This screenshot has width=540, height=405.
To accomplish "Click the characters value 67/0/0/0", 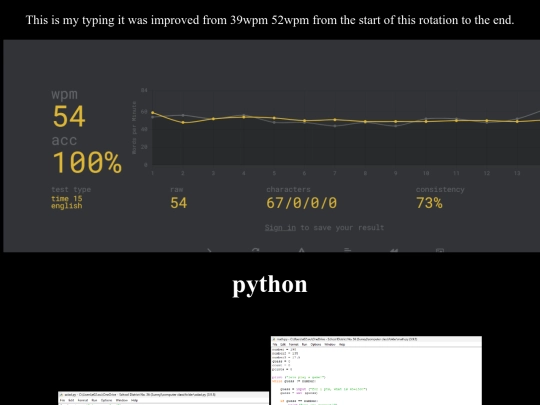I will click(301, 203).
